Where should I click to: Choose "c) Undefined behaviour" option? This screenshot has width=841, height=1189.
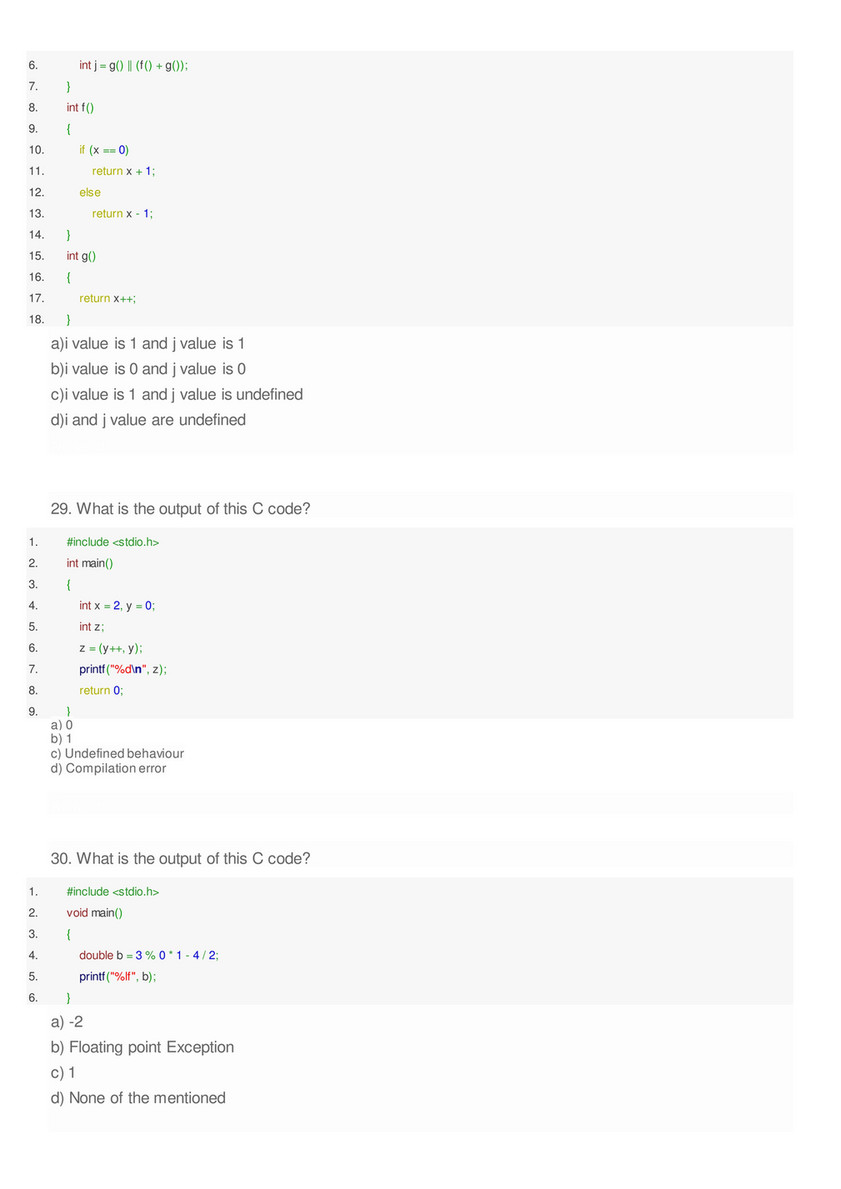tap(117, 754)
